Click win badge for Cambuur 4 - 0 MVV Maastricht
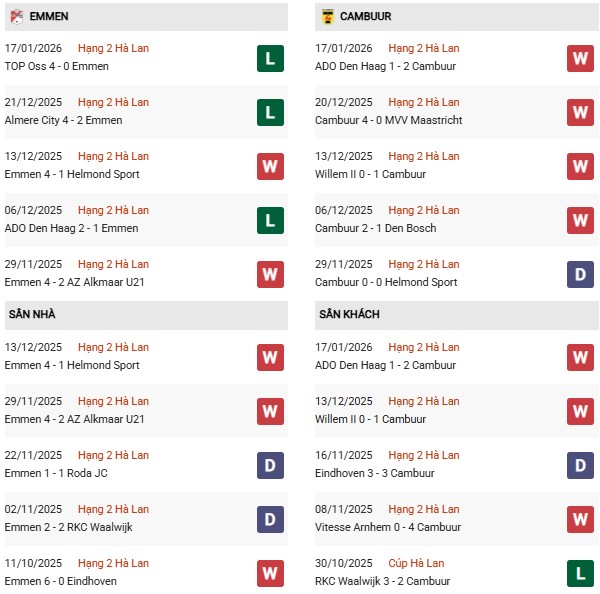 [x=580, y=112]
